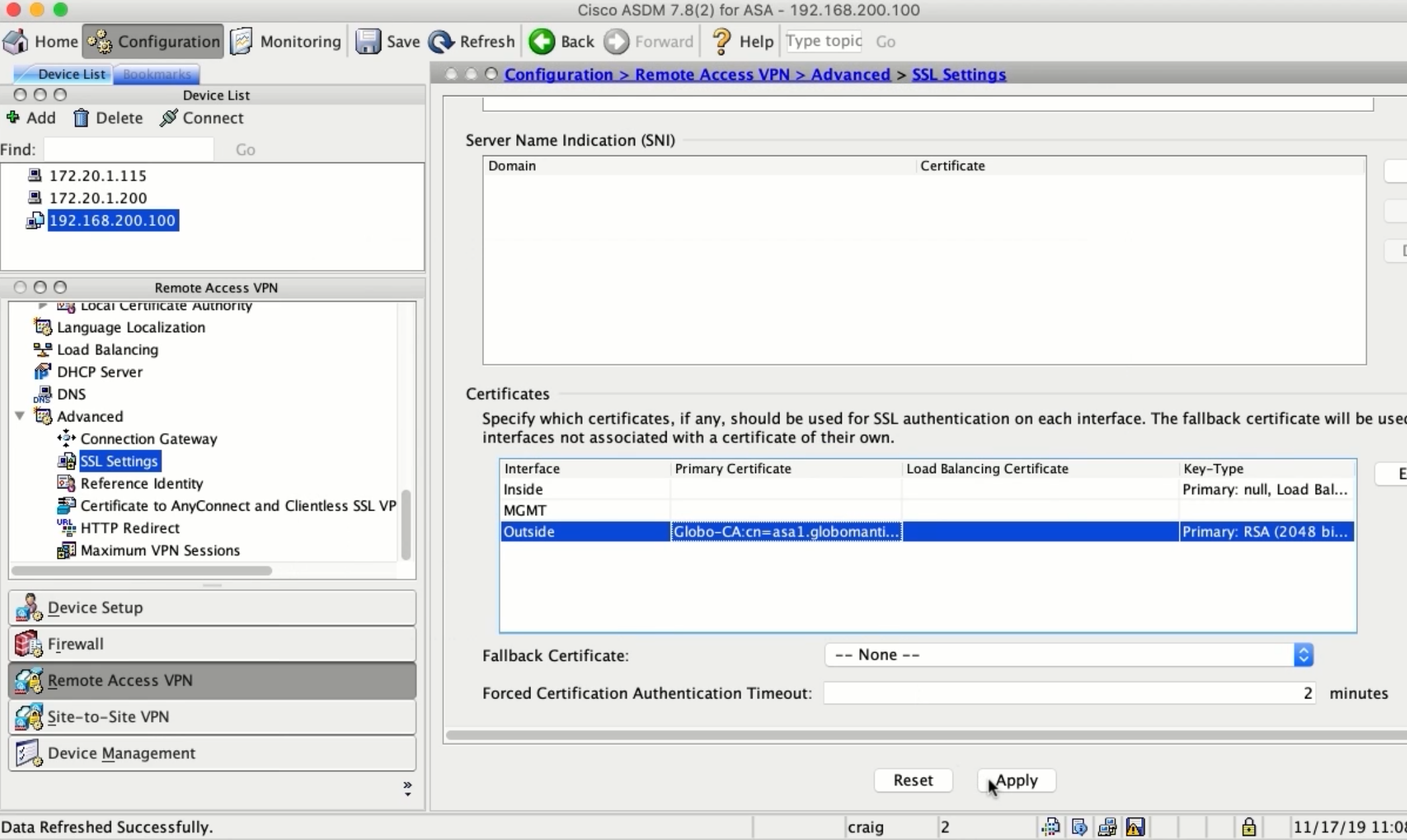Click the document info icon in the status bar
This screenshot has width=1407, height=840.
pyautogui.click(x=1079, y=827)
